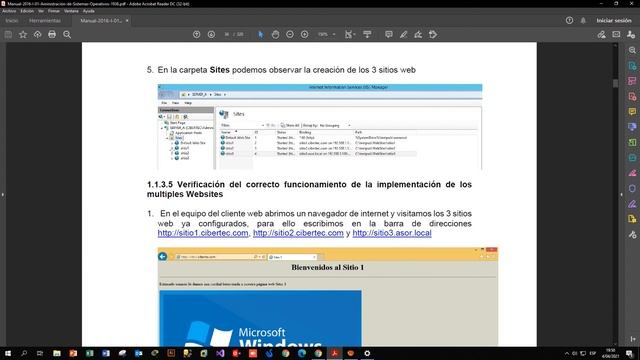
Task: Open the page fit options dropdown
Action: [350, 35]
